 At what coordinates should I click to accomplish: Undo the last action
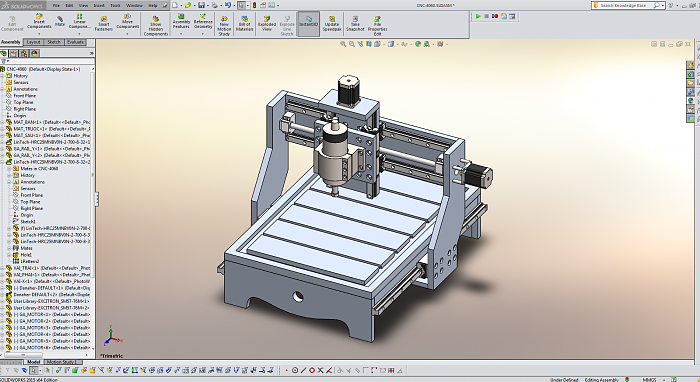228,5
